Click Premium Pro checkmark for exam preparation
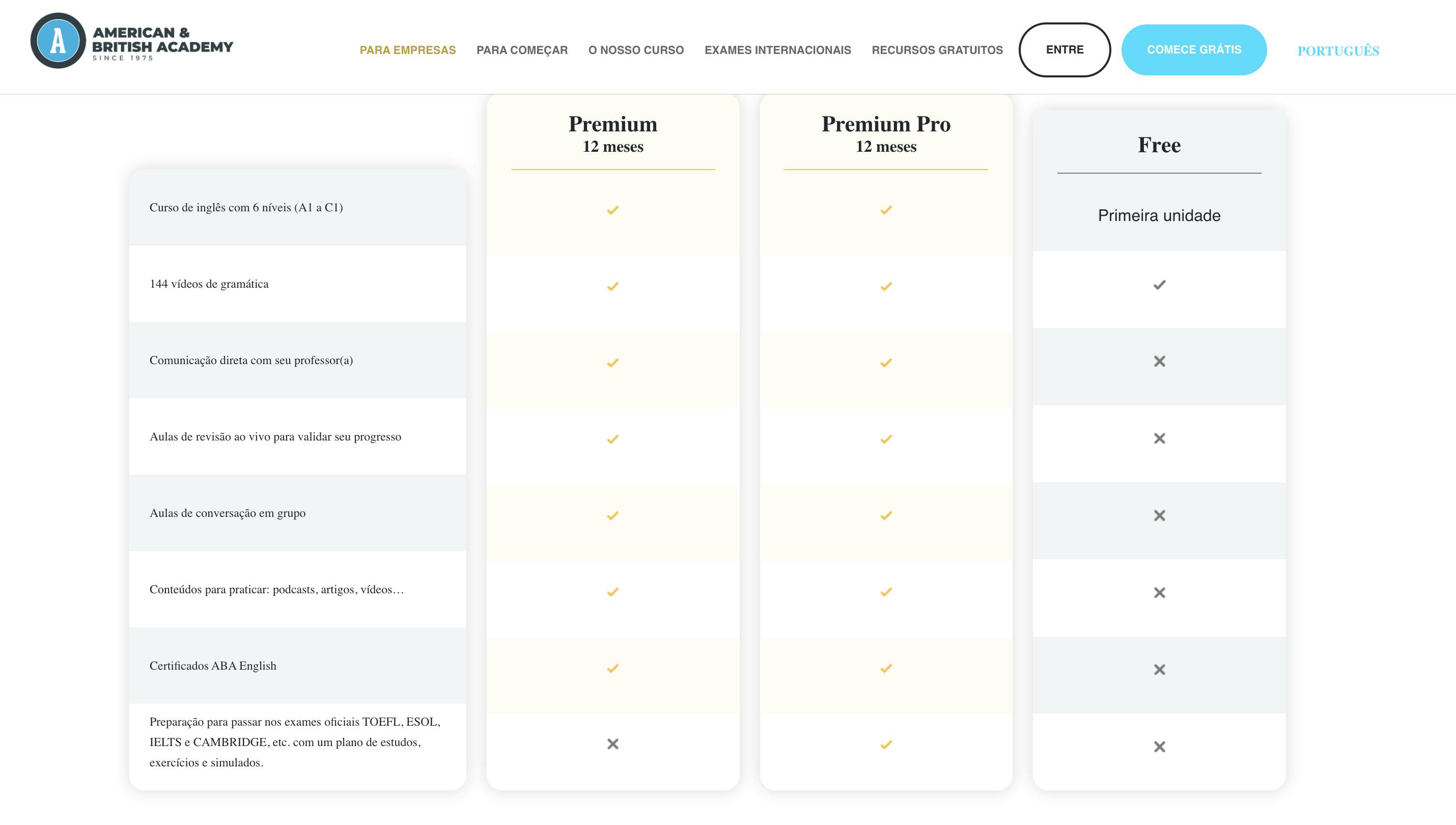 click(x=886, y=745)
